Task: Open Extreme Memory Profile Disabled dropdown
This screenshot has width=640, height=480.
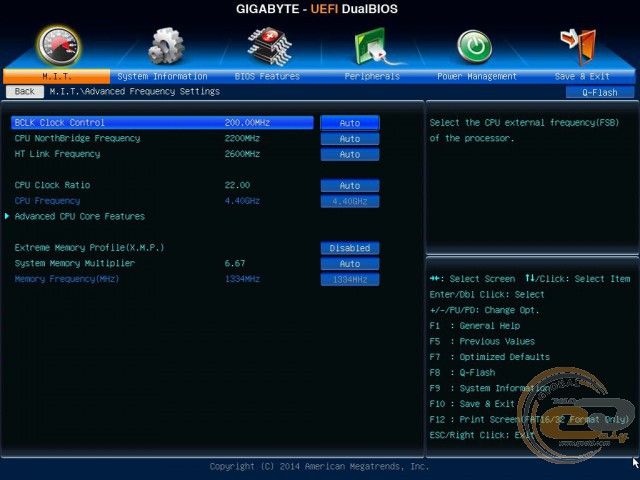Action: coord(350,248)
